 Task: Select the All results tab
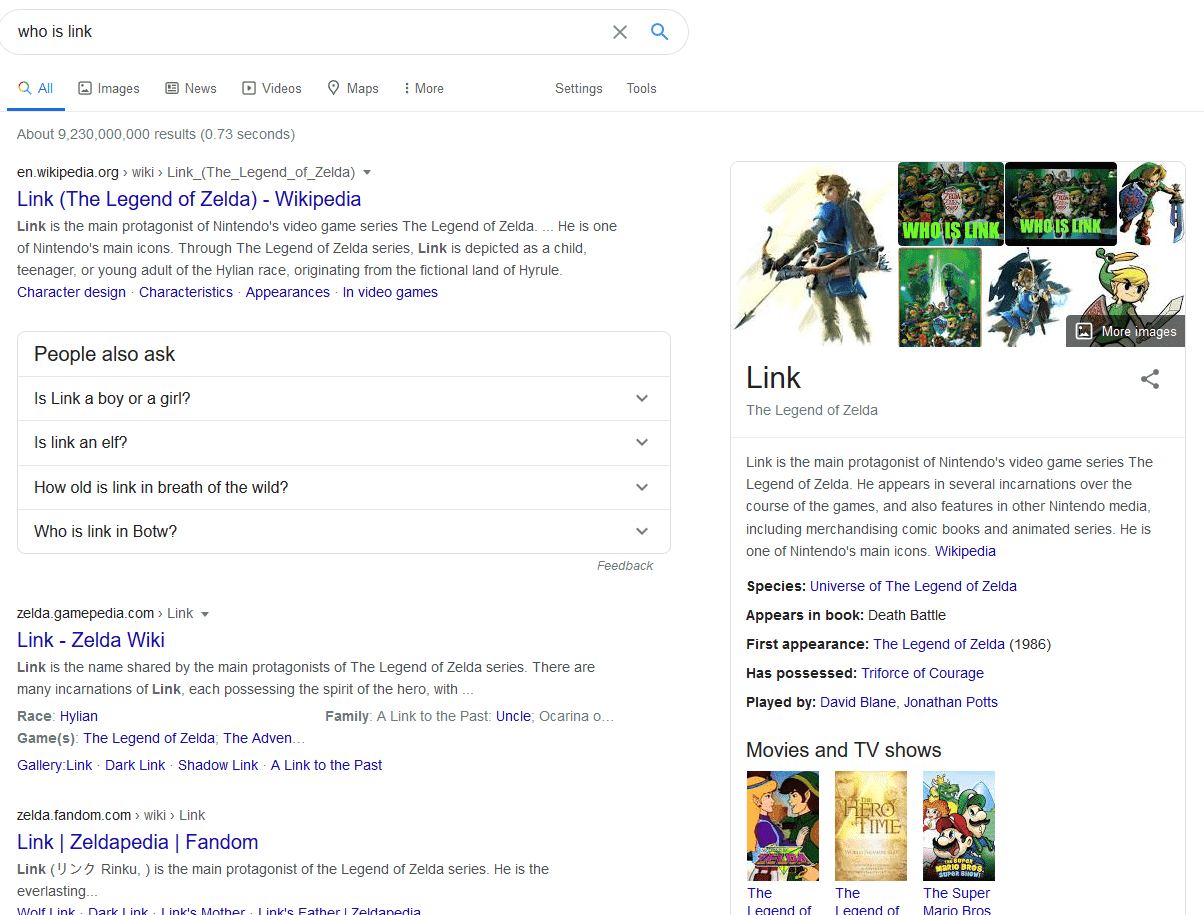pyautogui.click(x=36, y=88)
